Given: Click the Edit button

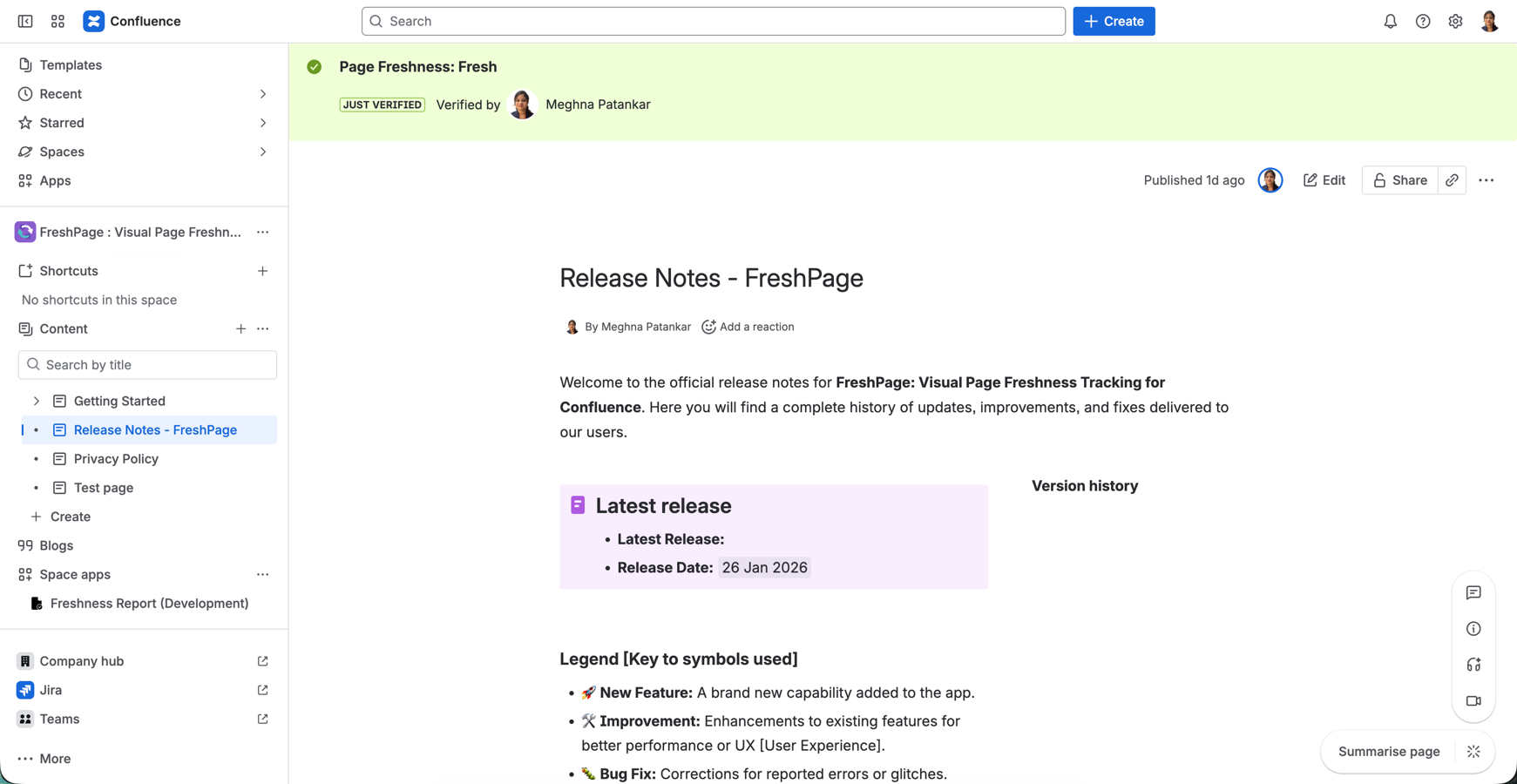Looking at the screenshot, I should [x=1324, y=180].
